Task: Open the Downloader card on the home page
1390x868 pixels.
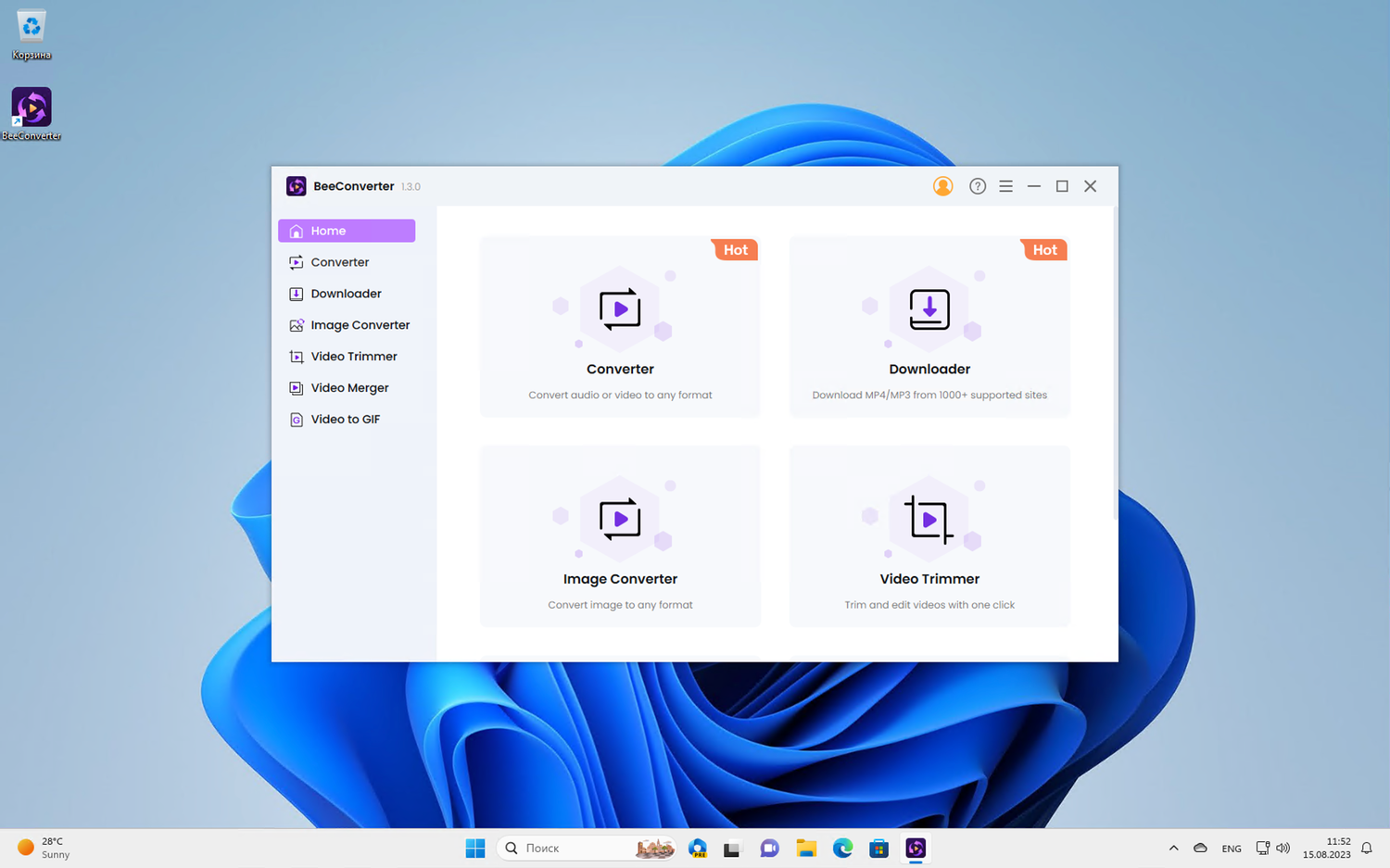Action: tap(929, 327)
